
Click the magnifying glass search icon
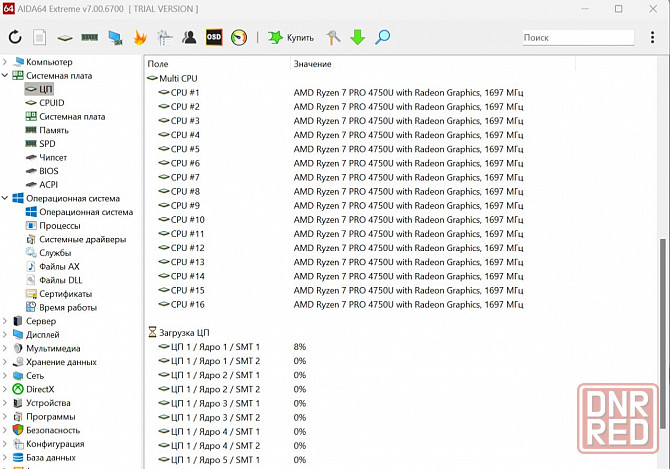pos(382,38)
